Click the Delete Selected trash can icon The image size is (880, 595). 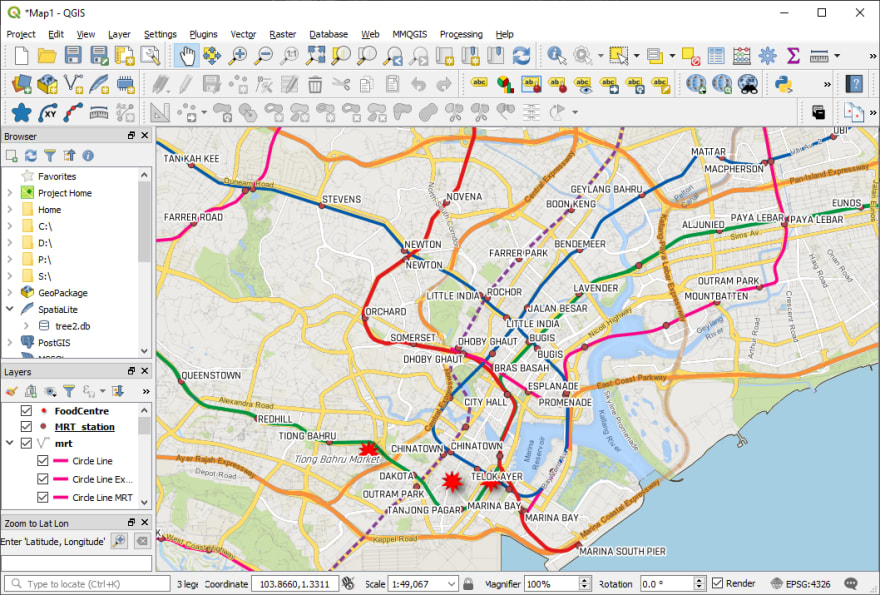tap(315, 85)
